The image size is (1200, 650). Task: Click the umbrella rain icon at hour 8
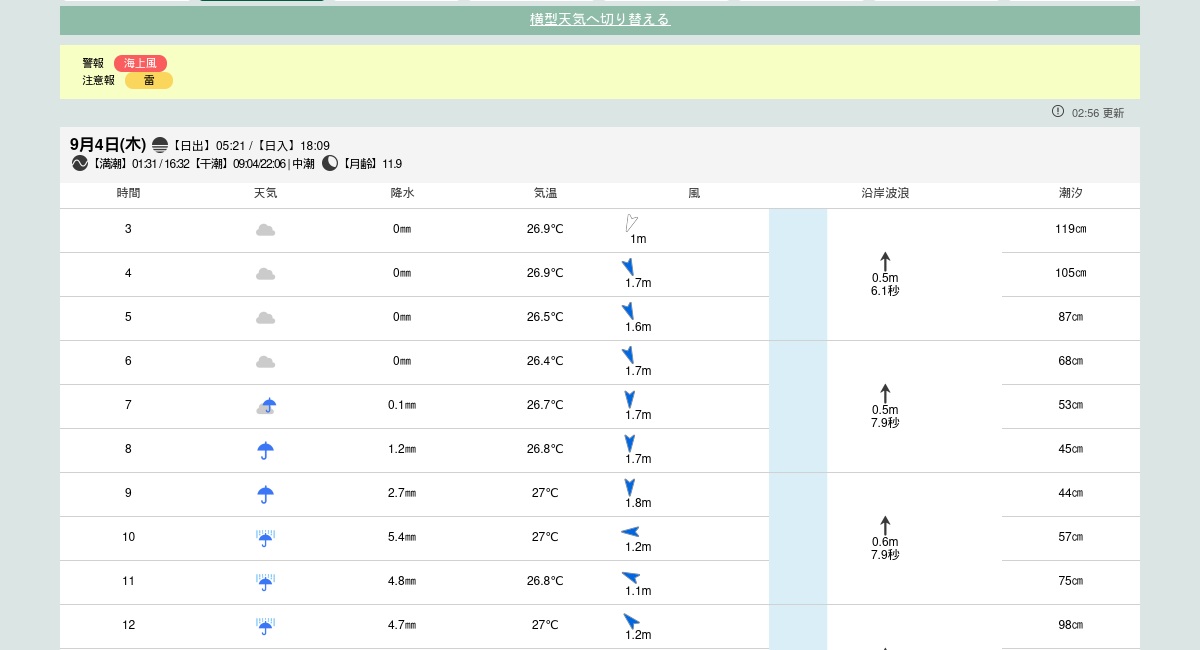[265, 450]
